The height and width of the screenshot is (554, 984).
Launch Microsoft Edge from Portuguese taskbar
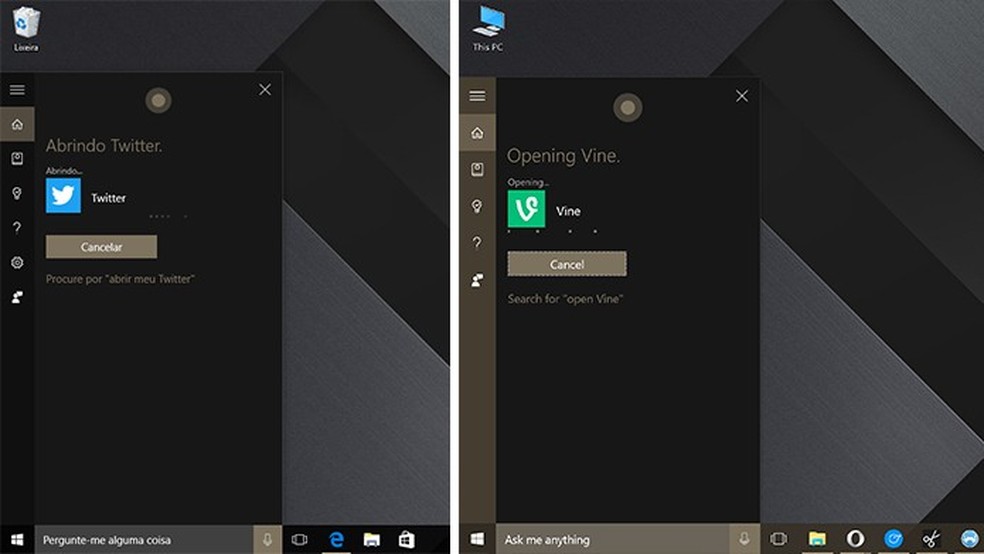click(x=336, y=540)
